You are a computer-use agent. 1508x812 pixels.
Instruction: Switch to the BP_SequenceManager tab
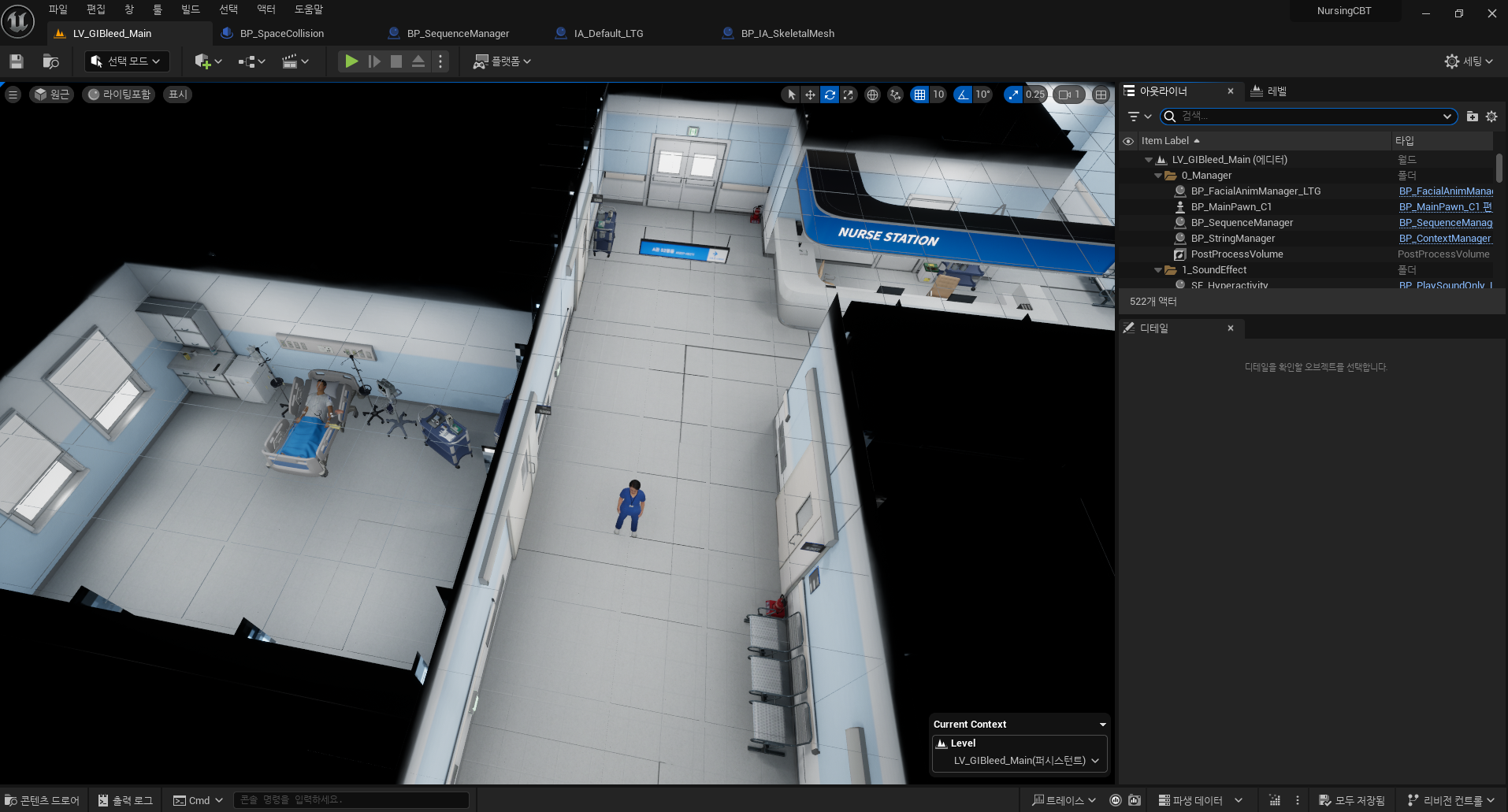click(x=457, y=34)
